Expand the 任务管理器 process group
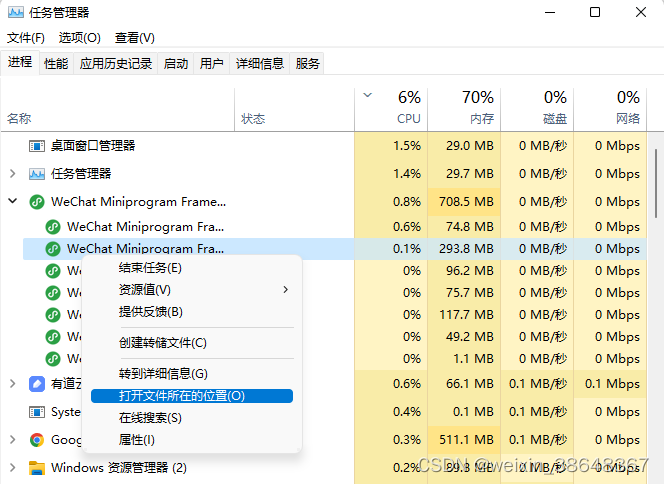This screenshot has width=664, height=484. click(x=13, y=174)
